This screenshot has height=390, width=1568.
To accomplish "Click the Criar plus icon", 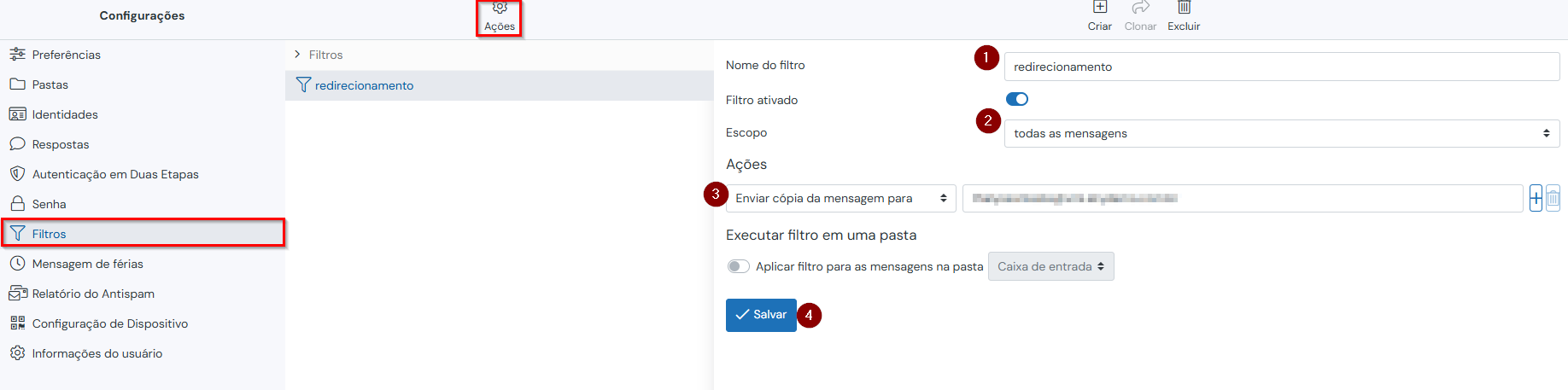I will 1100,8.
